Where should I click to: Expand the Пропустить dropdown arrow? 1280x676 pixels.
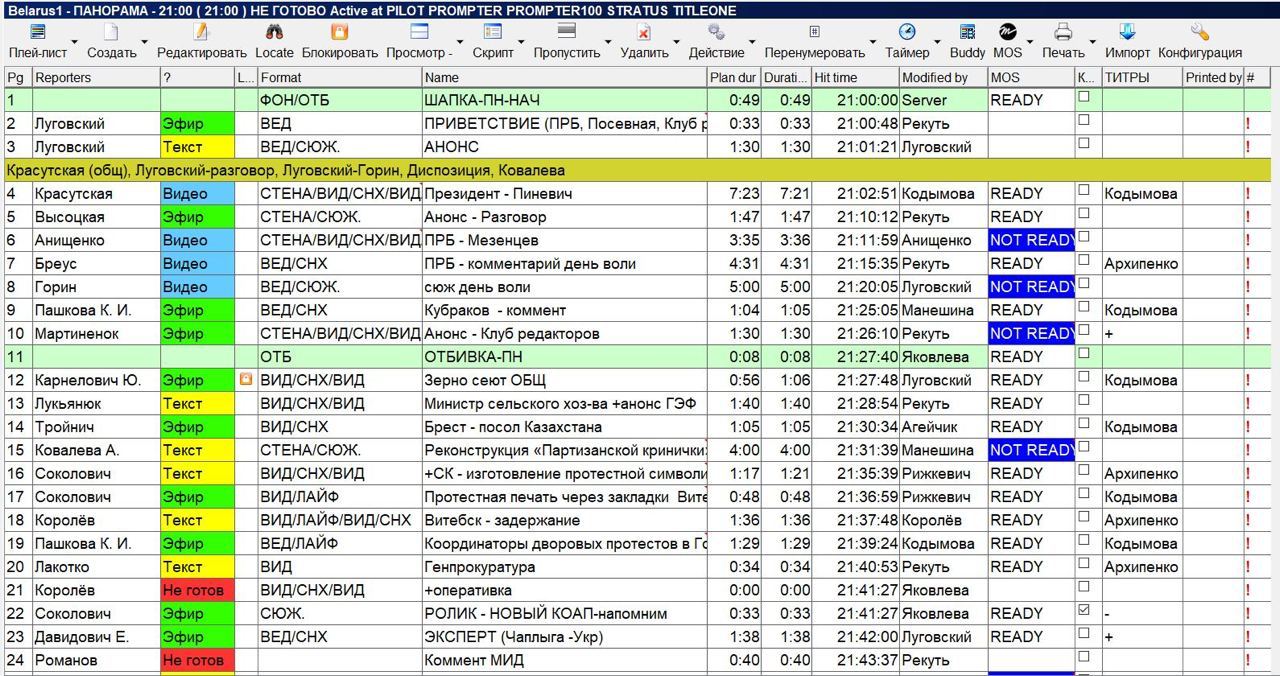[609, 43]
